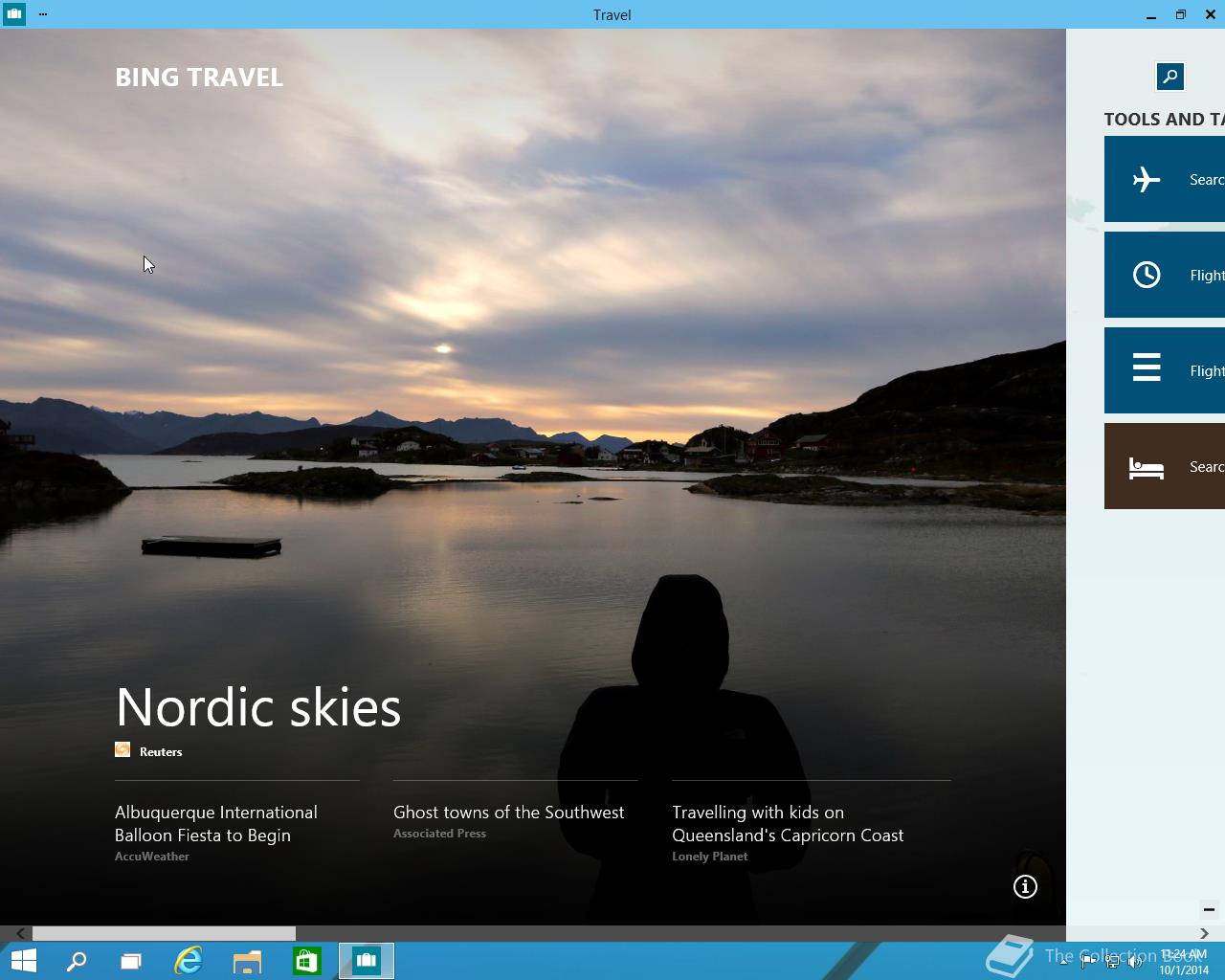Open the Windows Start button
Screen dimensions: 1225x980
[x=23, y=961]
